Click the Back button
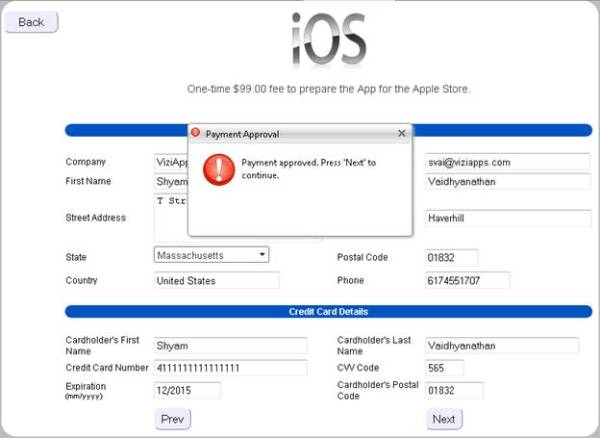Image resolution: width=600 pixels, height=438 pixels. [31, 22]
